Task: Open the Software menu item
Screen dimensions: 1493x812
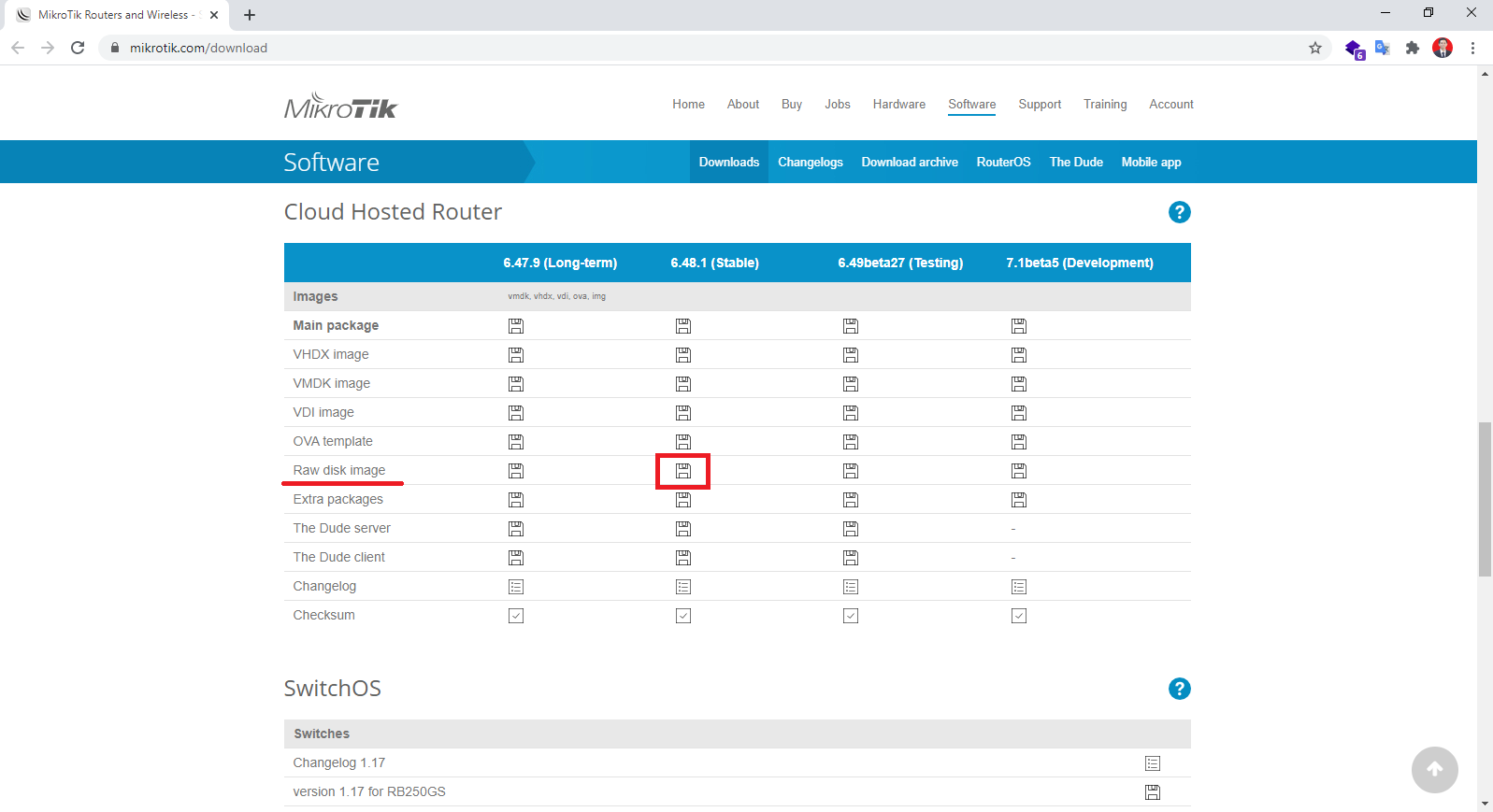Action: click(972, 104)
